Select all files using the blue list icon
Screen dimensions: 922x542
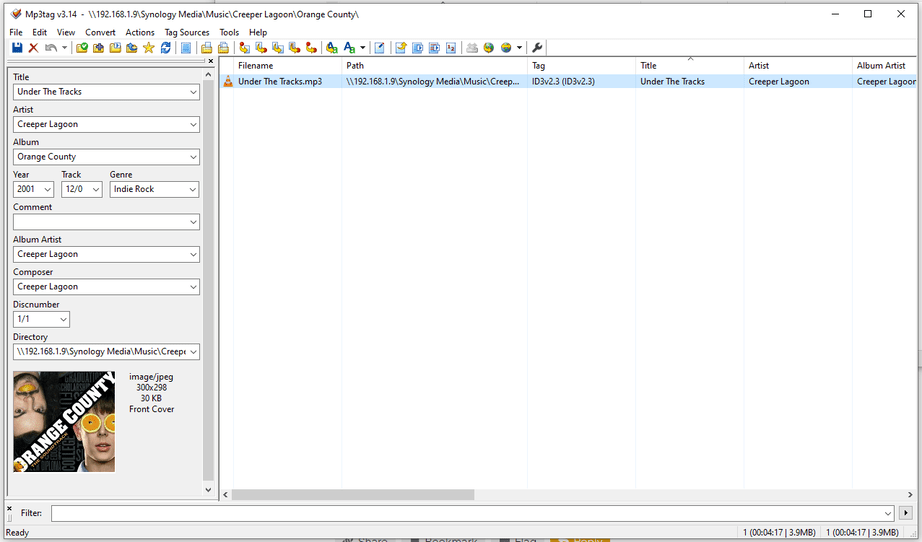tap(186, 48)
